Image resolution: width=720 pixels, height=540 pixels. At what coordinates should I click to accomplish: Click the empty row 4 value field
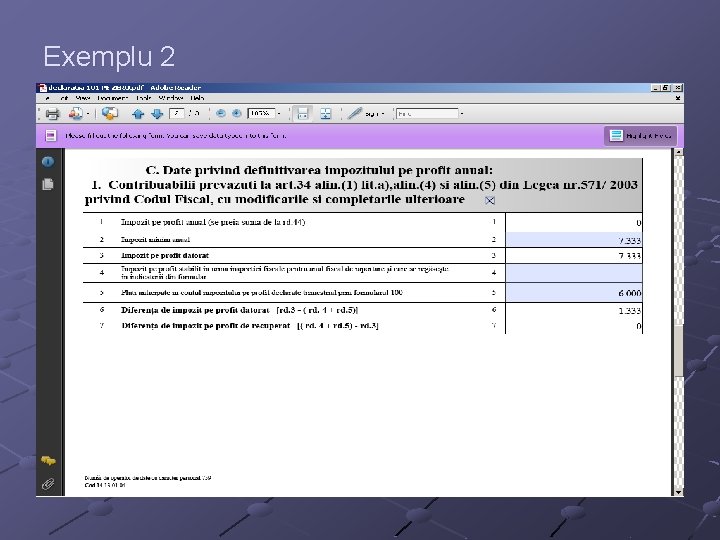coord(574,273)
